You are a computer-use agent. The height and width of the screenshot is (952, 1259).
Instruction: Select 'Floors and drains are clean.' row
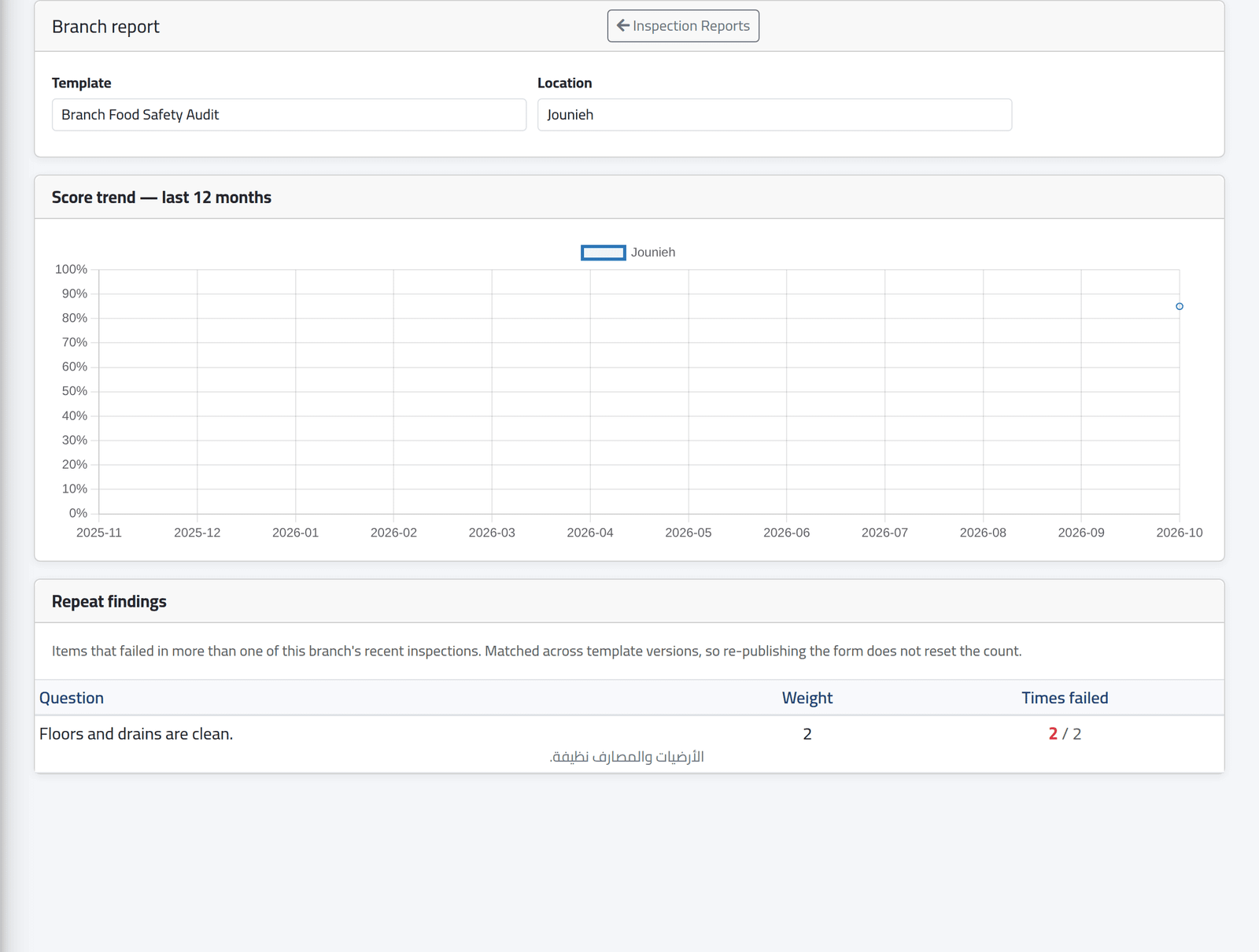pyautogui.click(x=629, y=744)
